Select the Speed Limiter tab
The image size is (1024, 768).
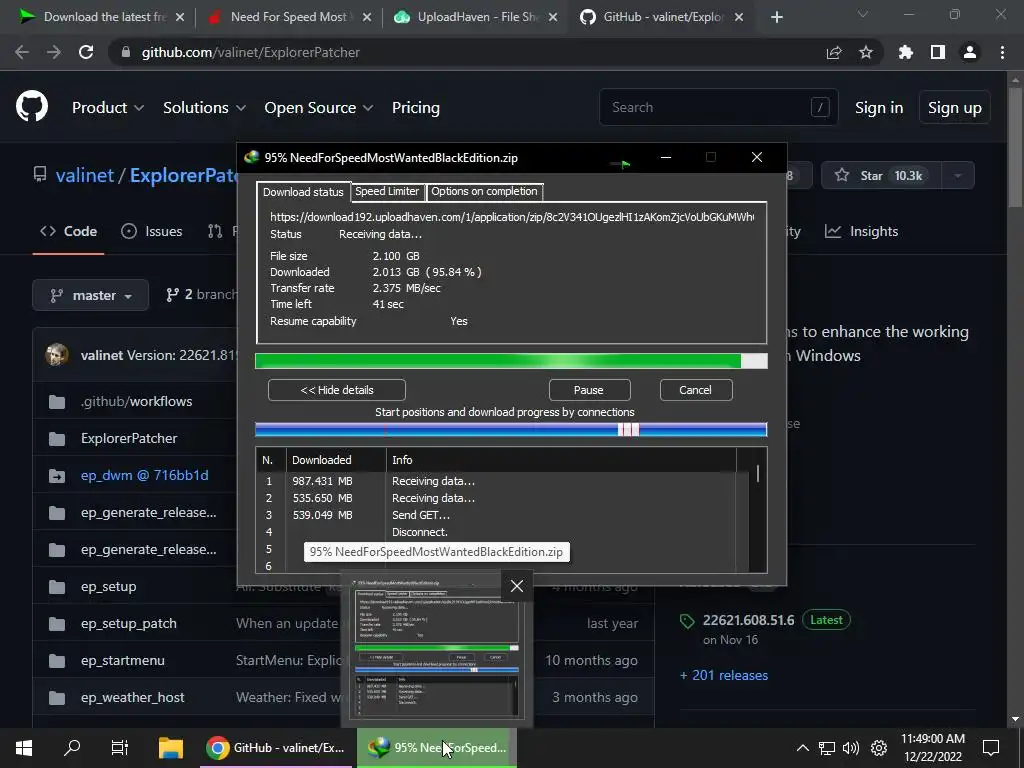tap(387, 191)
